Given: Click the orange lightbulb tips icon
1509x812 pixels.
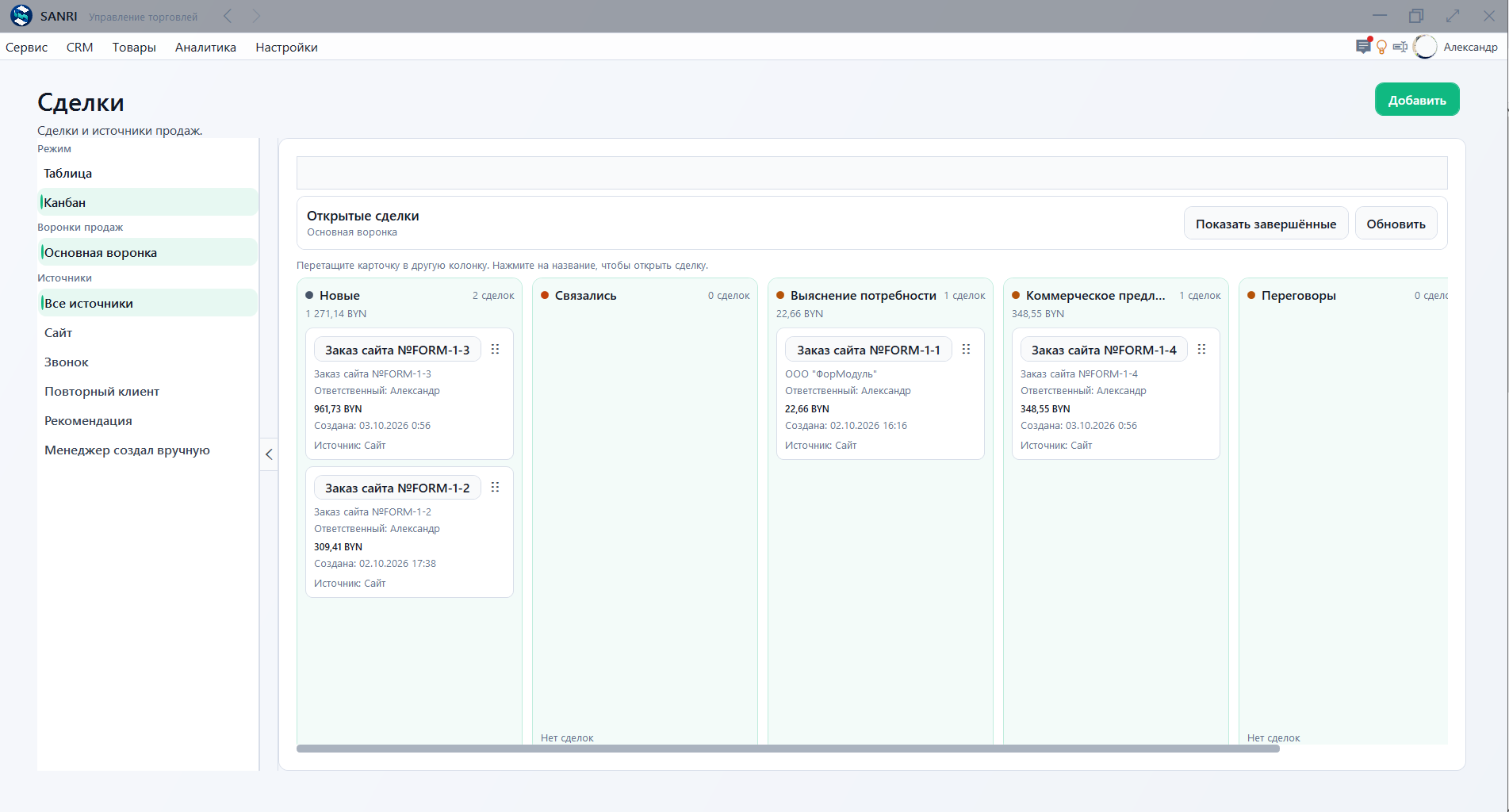Looking at the screenshot, I should pos(1381,48).
